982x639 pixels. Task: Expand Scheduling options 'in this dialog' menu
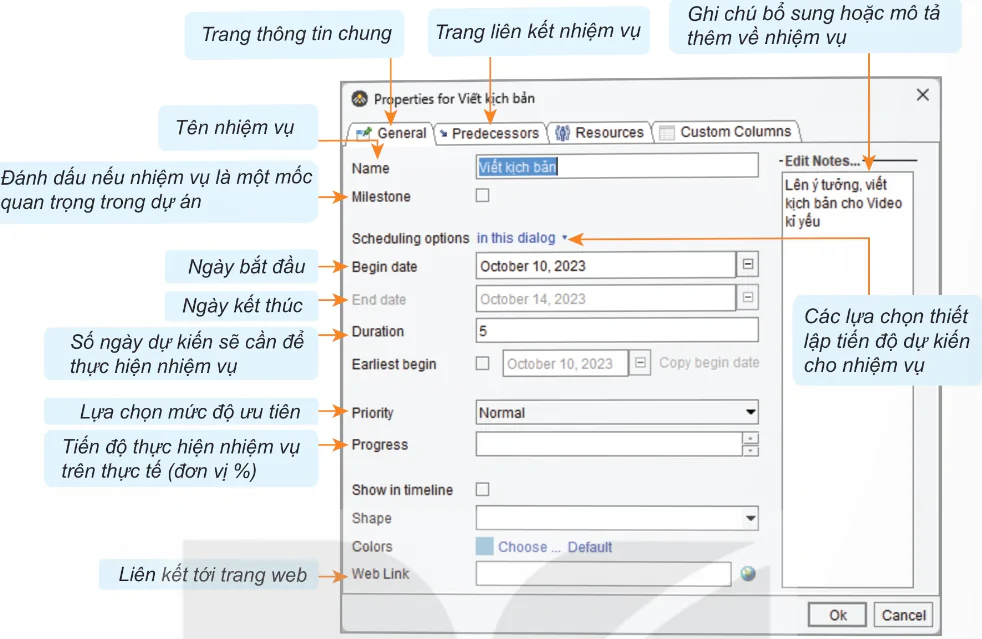pos(521,238)
